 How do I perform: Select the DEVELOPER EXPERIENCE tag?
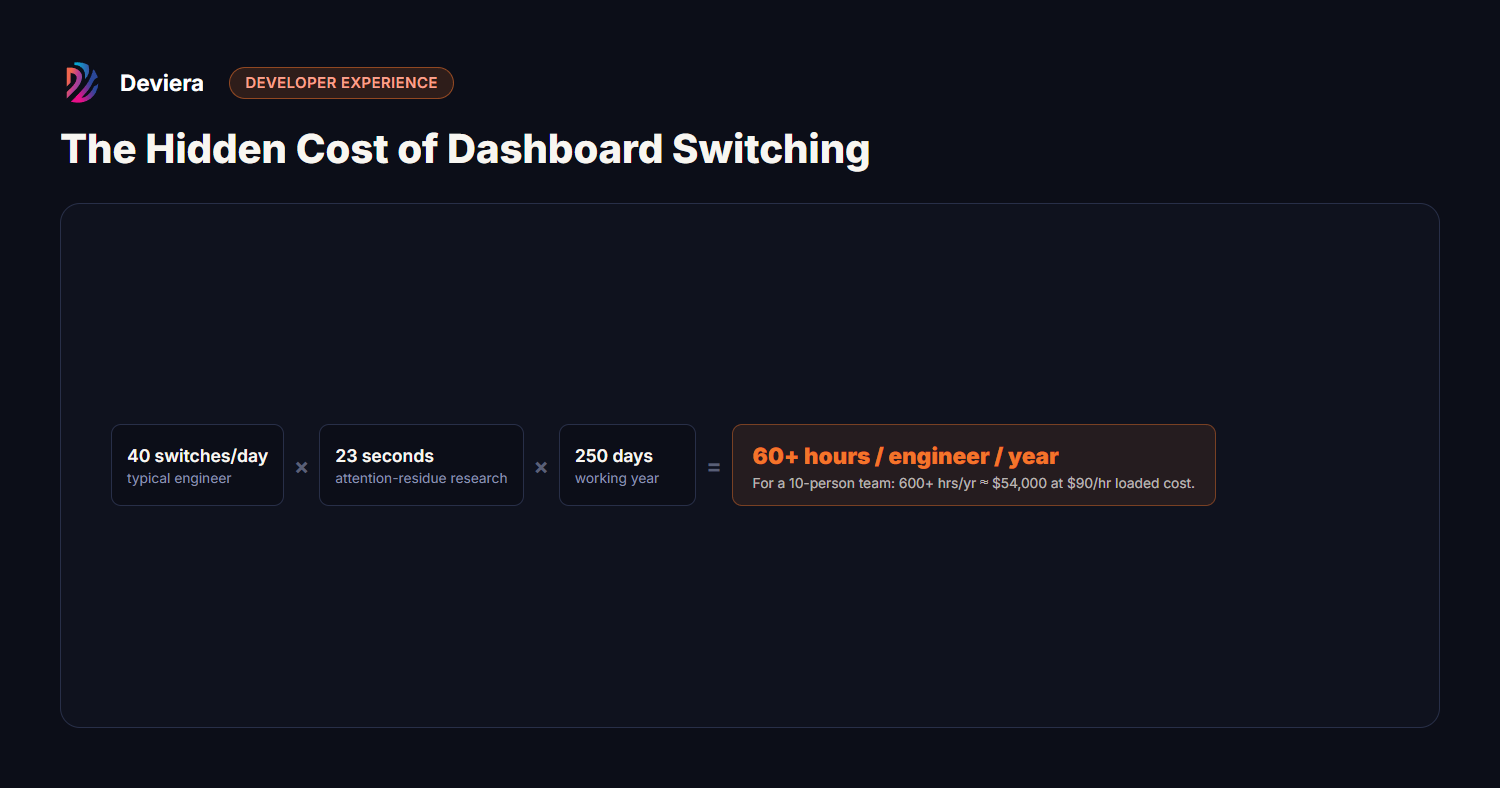(x=341, y=83)
